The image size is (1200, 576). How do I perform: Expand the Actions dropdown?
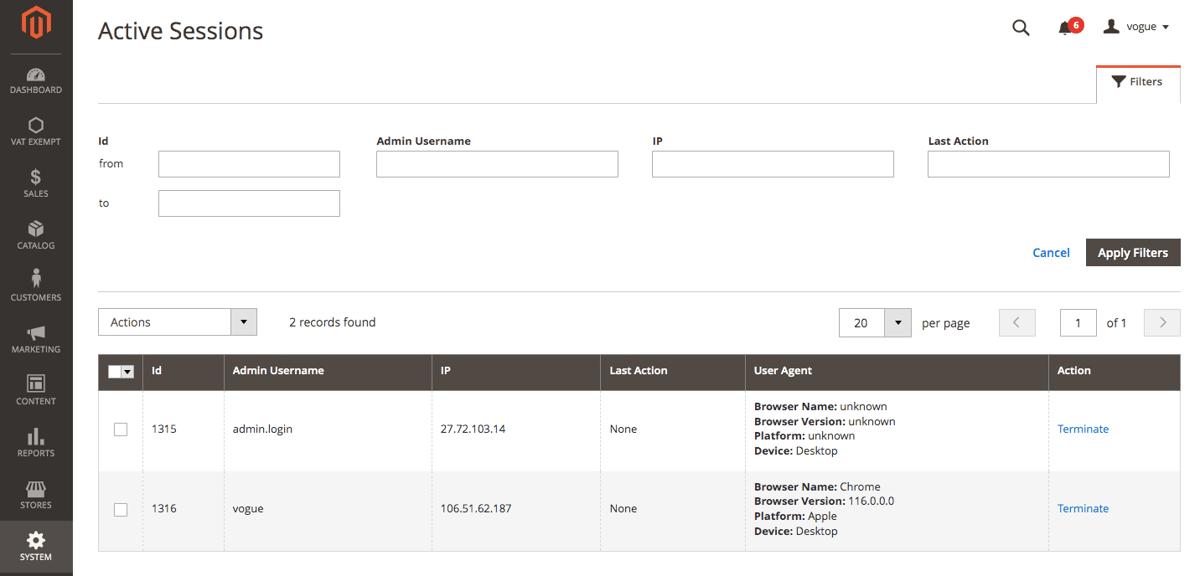click(244, 322)
